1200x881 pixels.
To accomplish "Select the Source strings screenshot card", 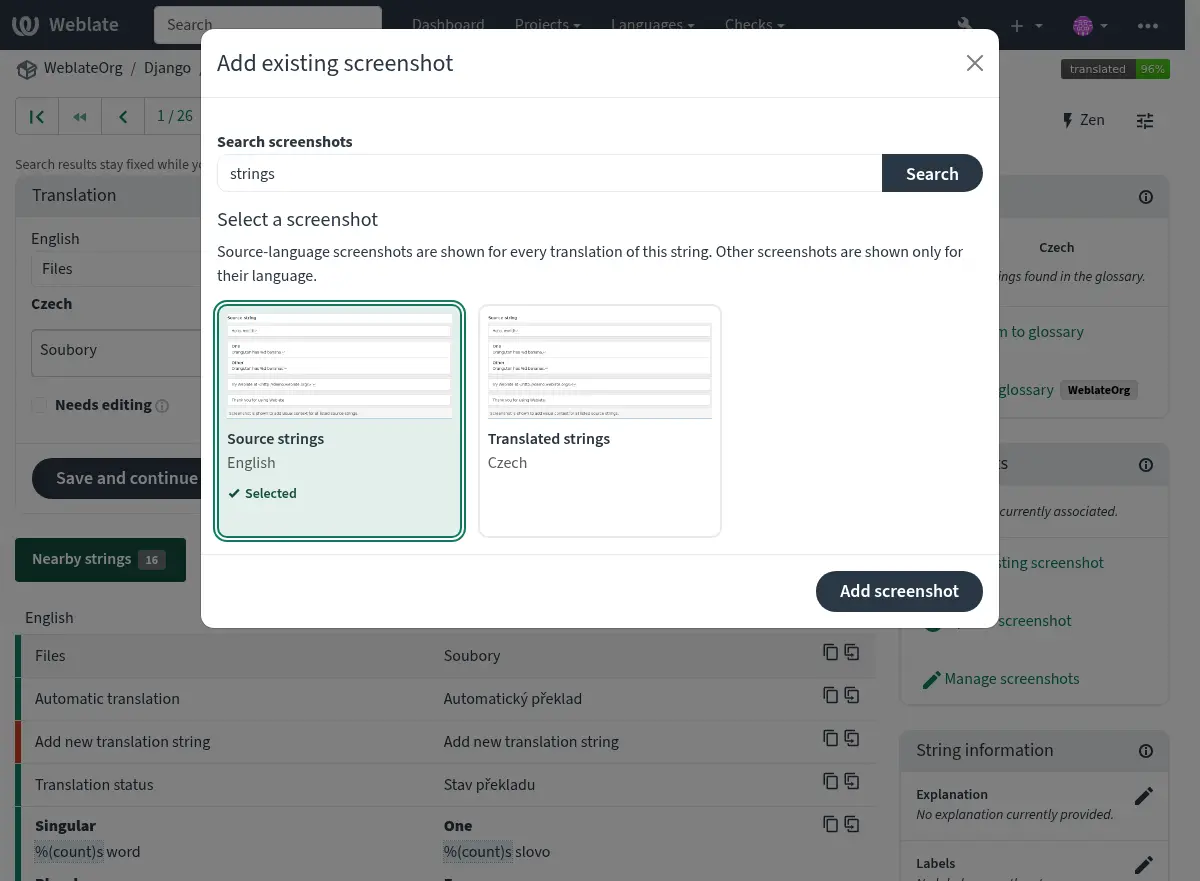I will (x=340, y=421).
